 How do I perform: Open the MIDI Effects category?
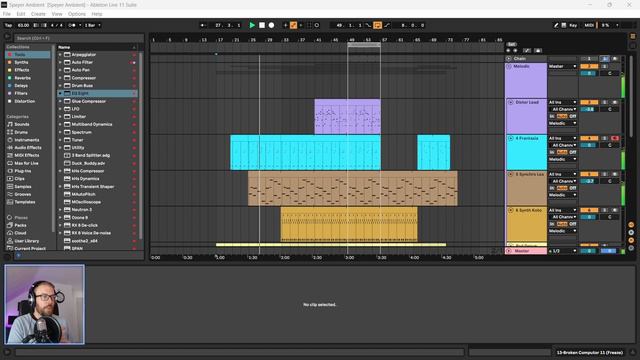coord(27,156)
